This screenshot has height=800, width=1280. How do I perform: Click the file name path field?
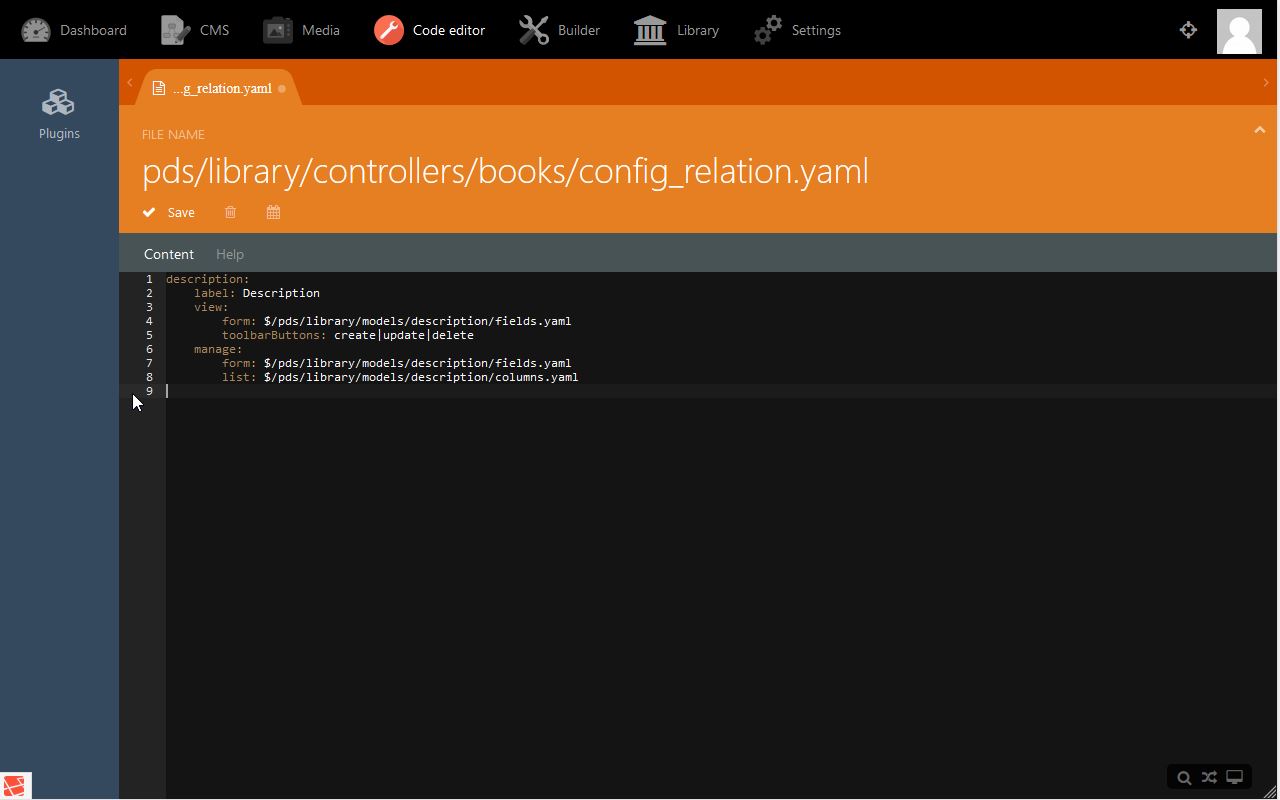click(x=505, y=171)
